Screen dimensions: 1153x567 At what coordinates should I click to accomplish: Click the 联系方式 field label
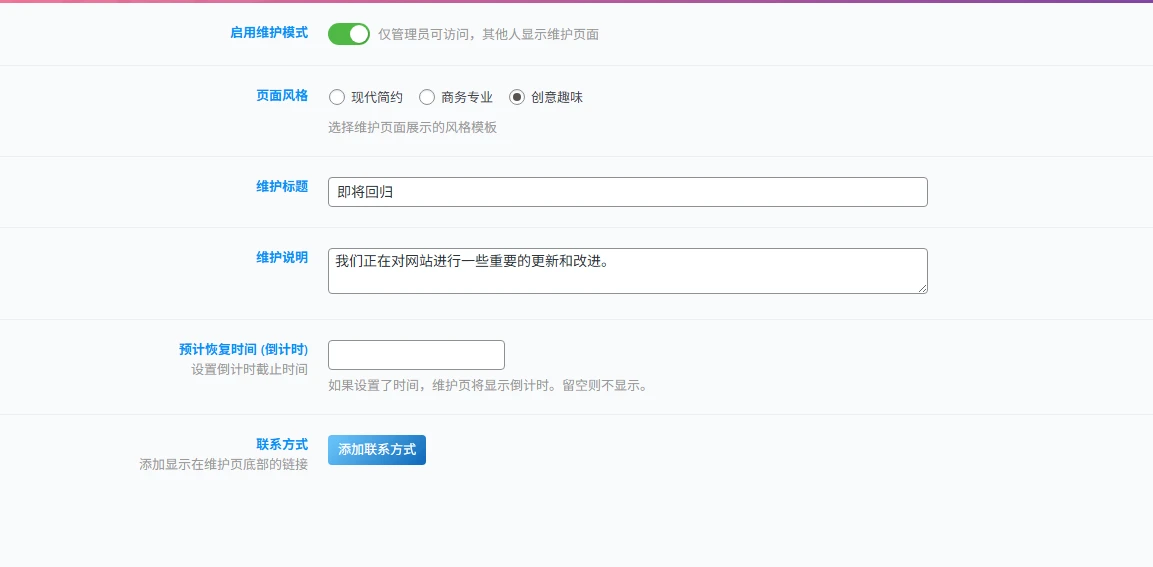282,444
